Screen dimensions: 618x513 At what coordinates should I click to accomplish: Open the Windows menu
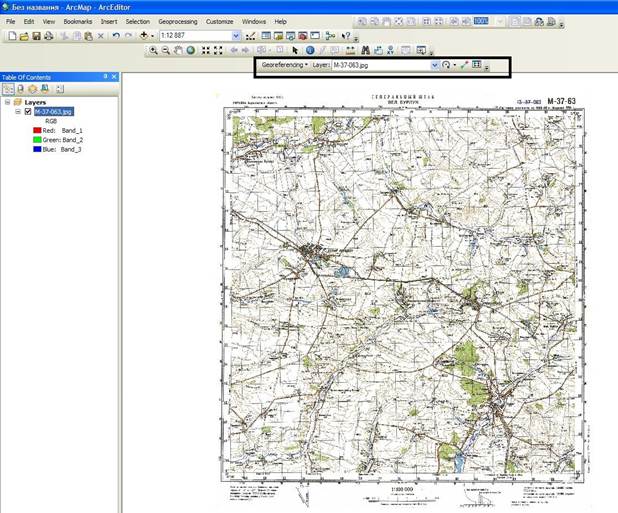point(254,22)
